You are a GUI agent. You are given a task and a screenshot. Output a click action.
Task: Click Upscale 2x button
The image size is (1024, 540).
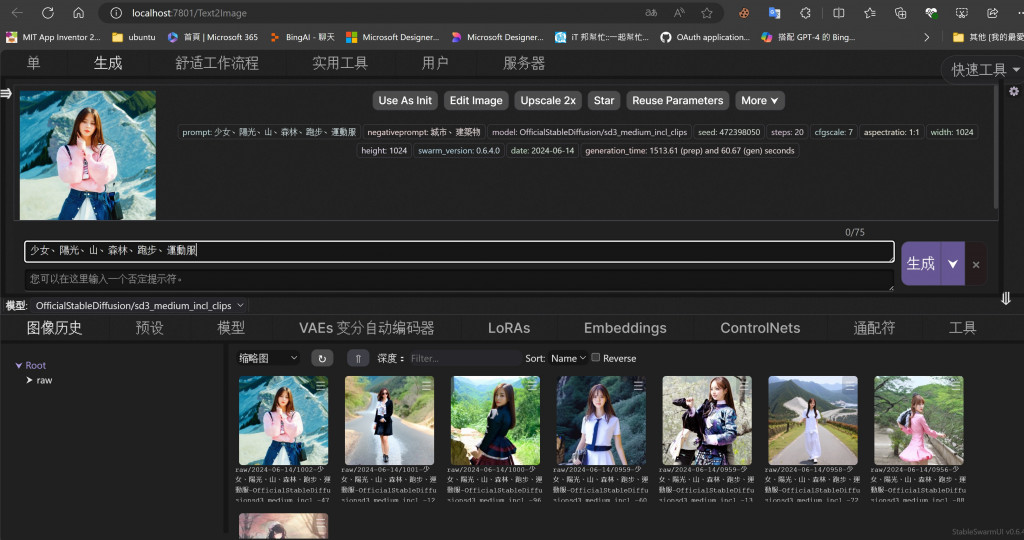[x=548, y=101]
